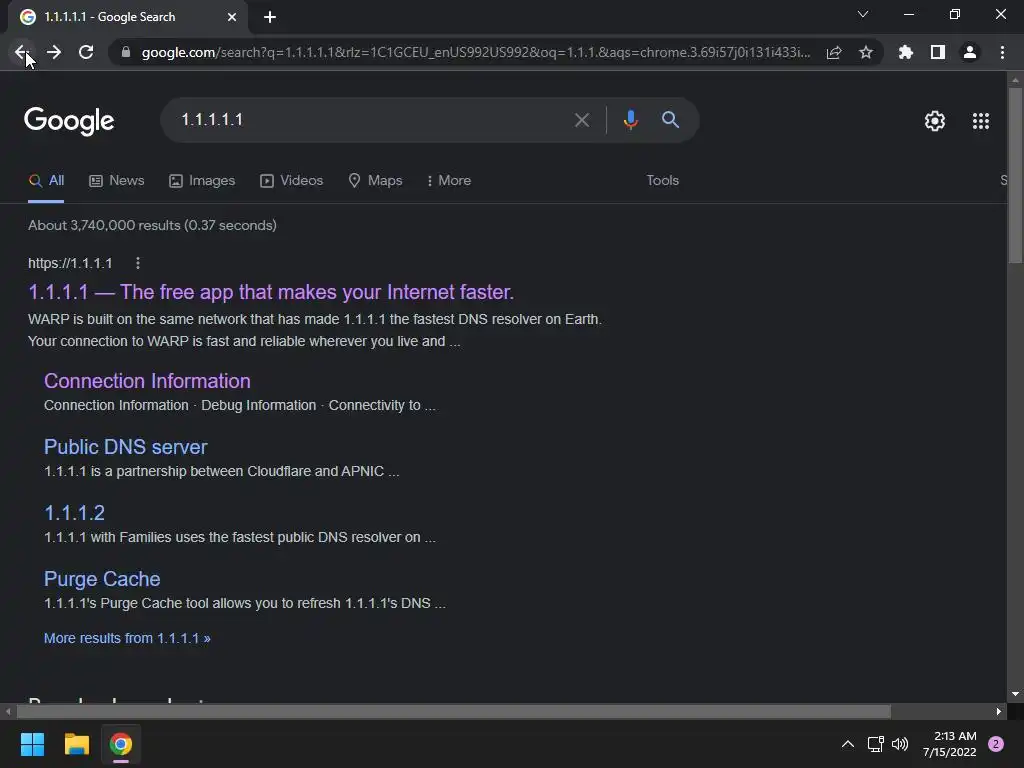View site info via padlock icon

(126, 52)
